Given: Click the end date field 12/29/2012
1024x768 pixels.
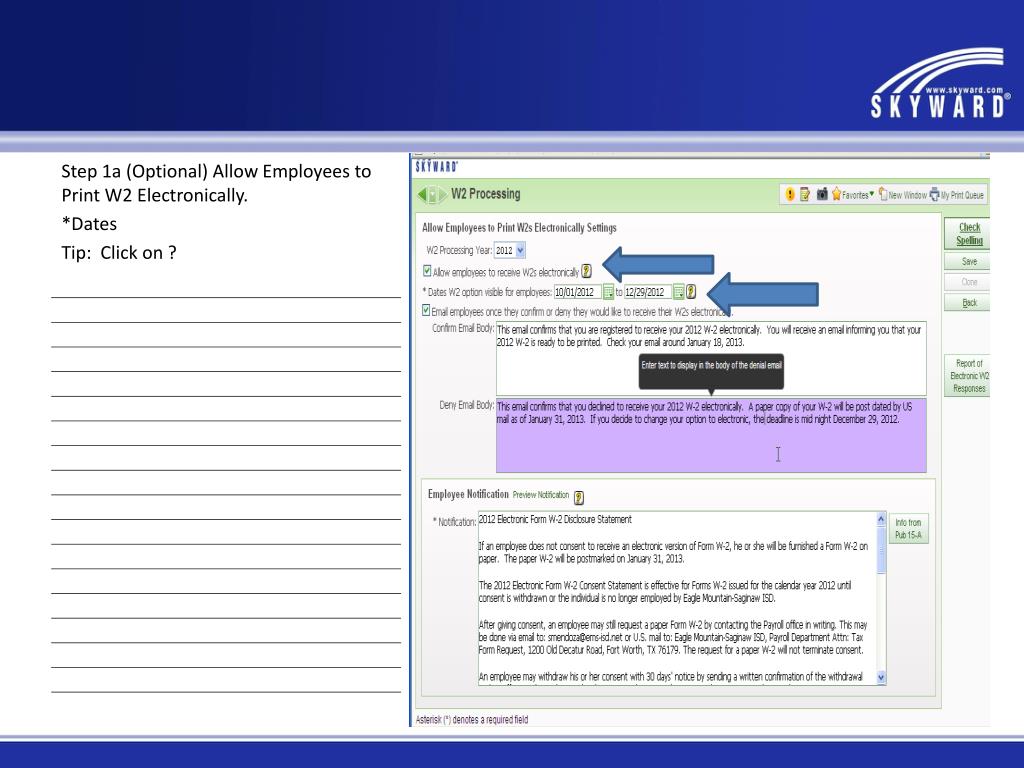Looking at the screenshot, I should pyautogui.click(x=648, y=292).
